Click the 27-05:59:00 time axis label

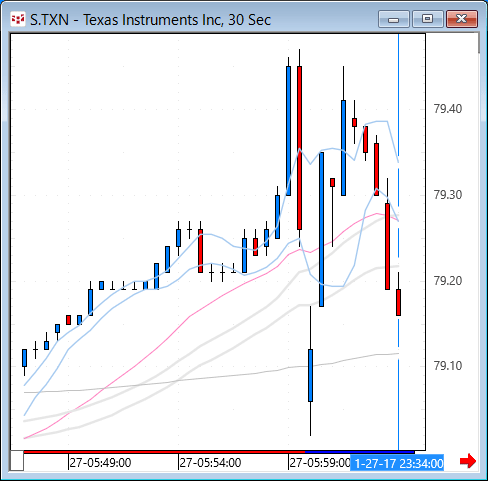point(320,463)
